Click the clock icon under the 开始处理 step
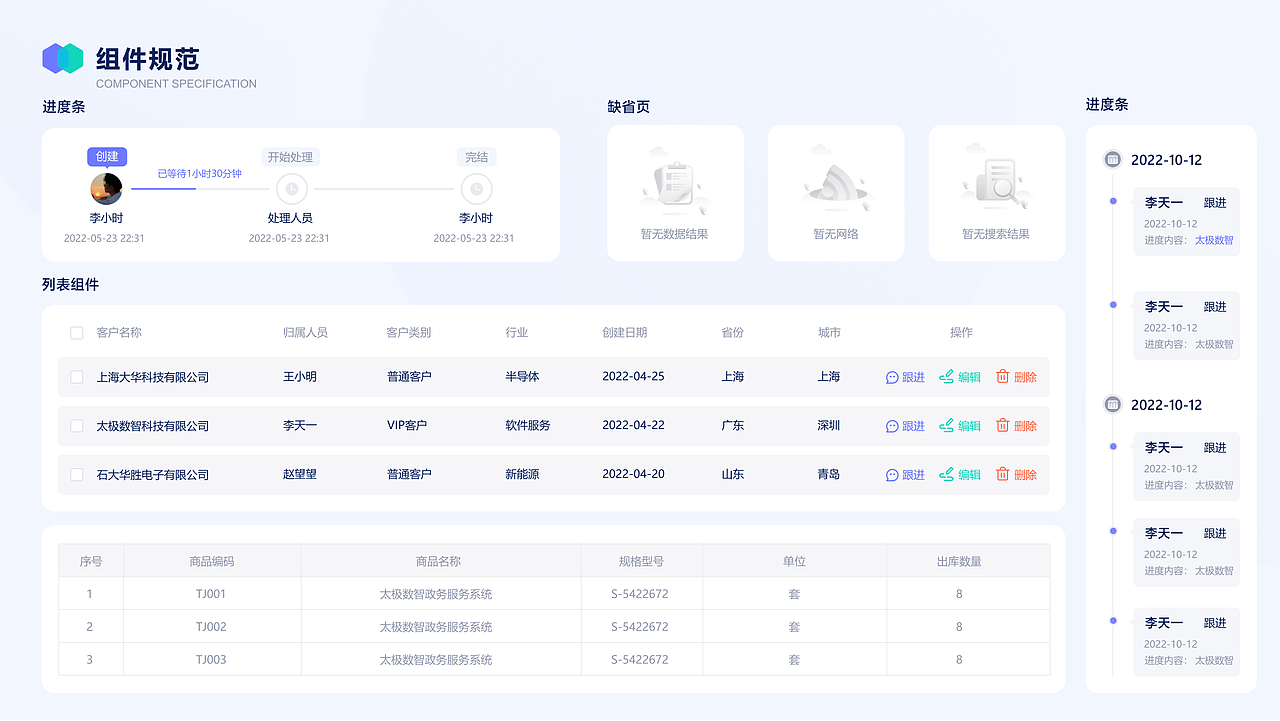The image size is (1280, 721). 290,189
